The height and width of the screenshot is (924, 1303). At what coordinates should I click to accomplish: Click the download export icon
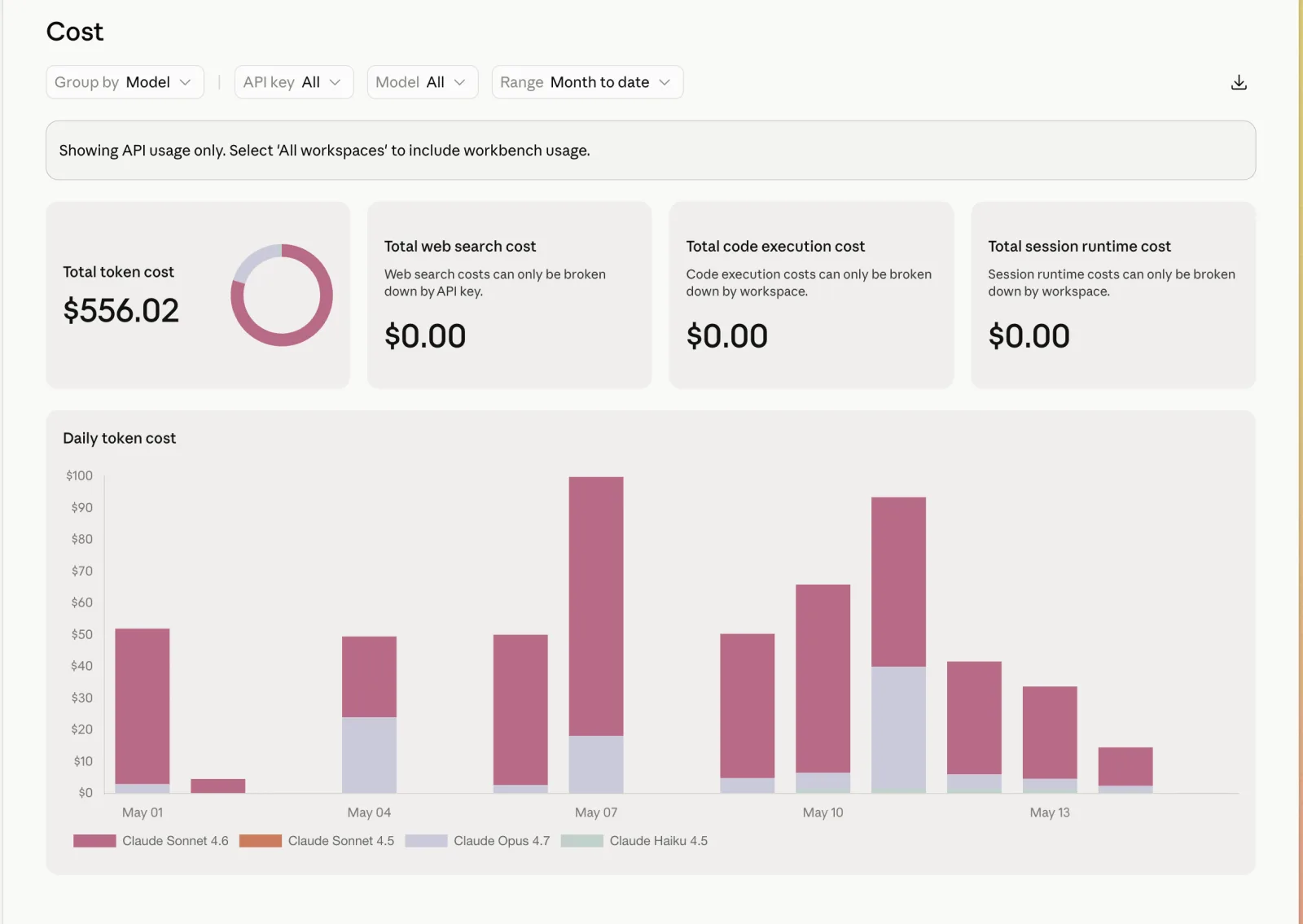tap(1239, 82)
